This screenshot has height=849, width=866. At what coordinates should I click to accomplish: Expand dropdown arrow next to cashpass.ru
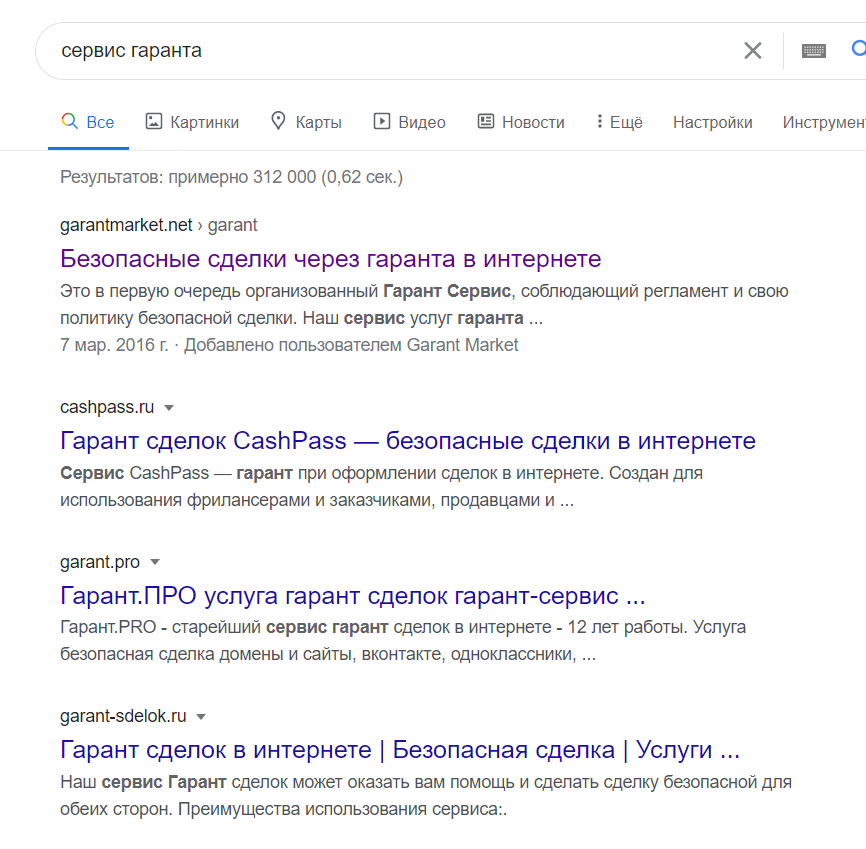[x=169, y=408]
